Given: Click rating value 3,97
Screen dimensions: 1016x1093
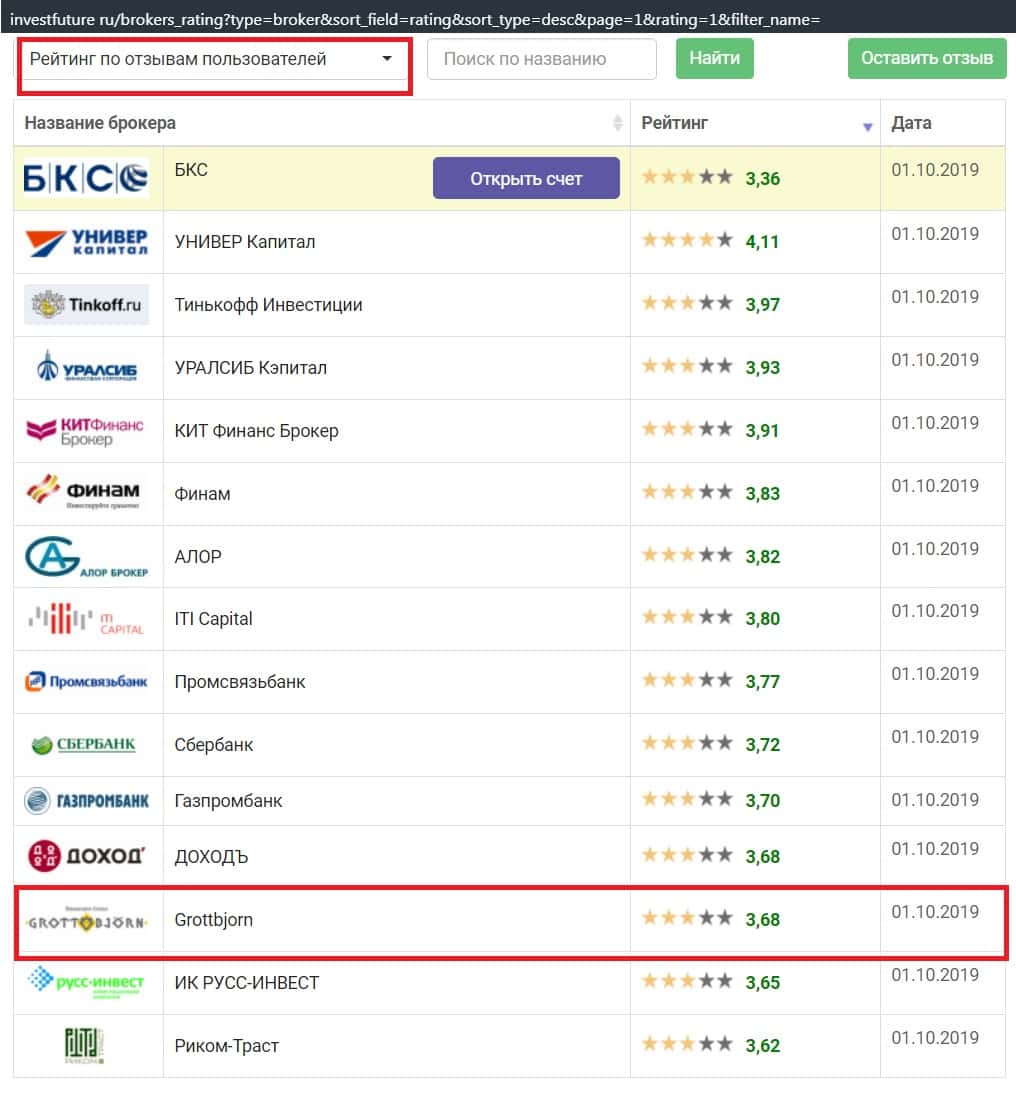Looking at the screenshot, I should [x=762, y=305].
